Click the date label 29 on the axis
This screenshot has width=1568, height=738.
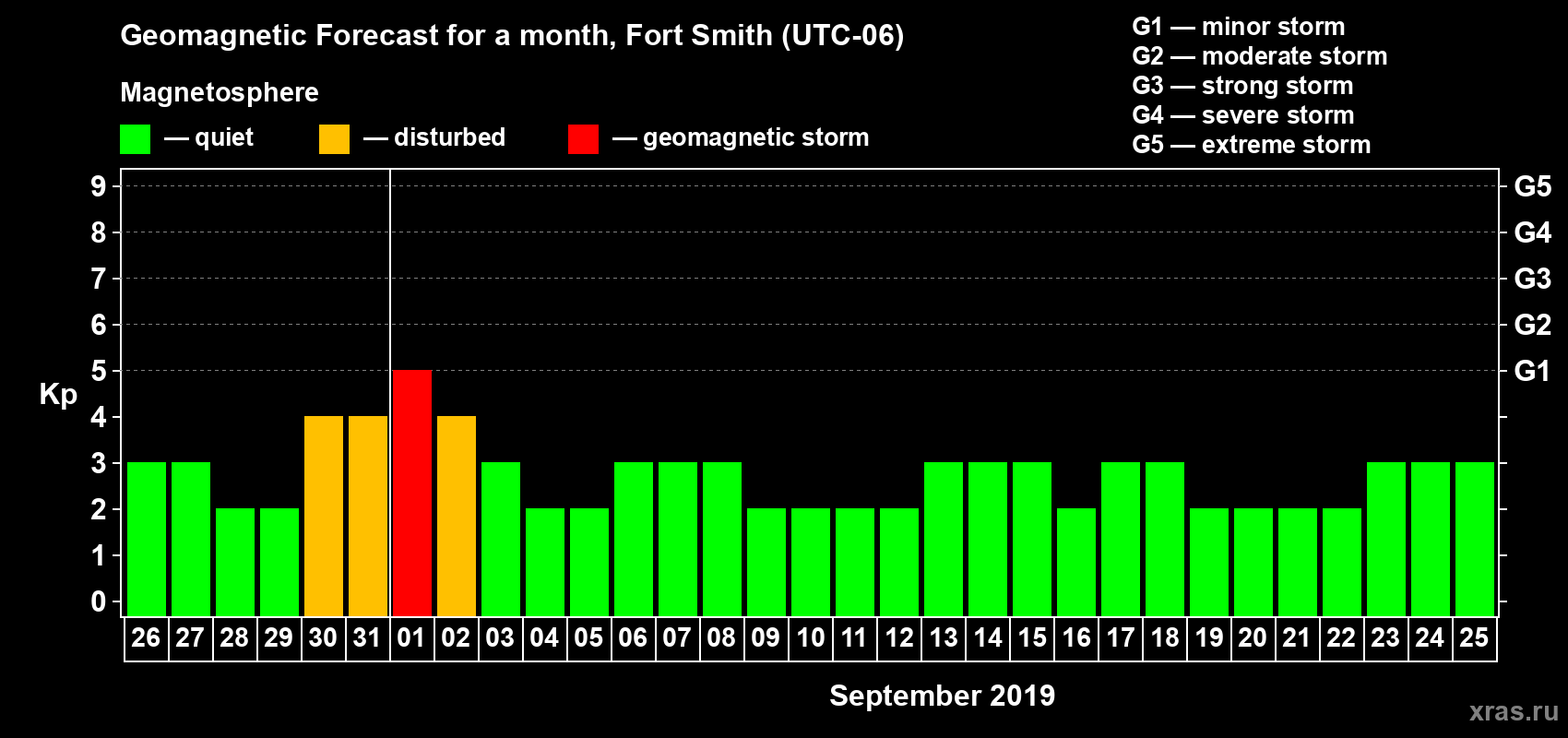tap(279, 638)
